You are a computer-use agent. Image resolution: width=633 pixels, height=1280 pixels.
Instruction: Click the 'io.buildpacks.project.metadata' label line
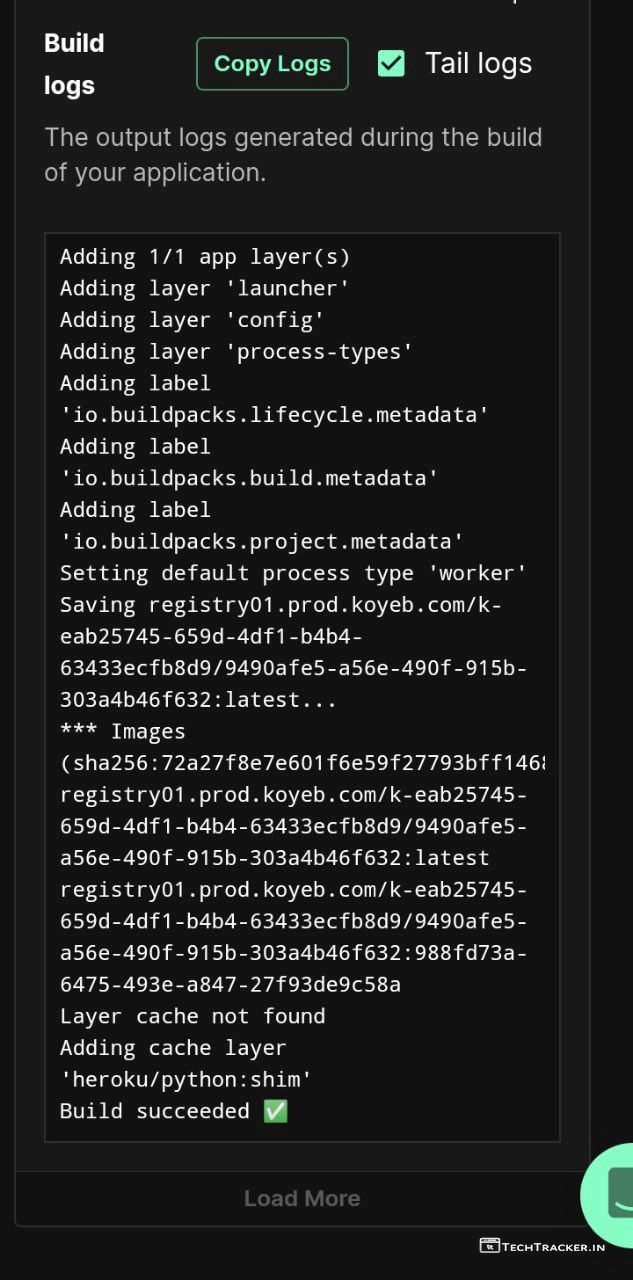point(261,542)
